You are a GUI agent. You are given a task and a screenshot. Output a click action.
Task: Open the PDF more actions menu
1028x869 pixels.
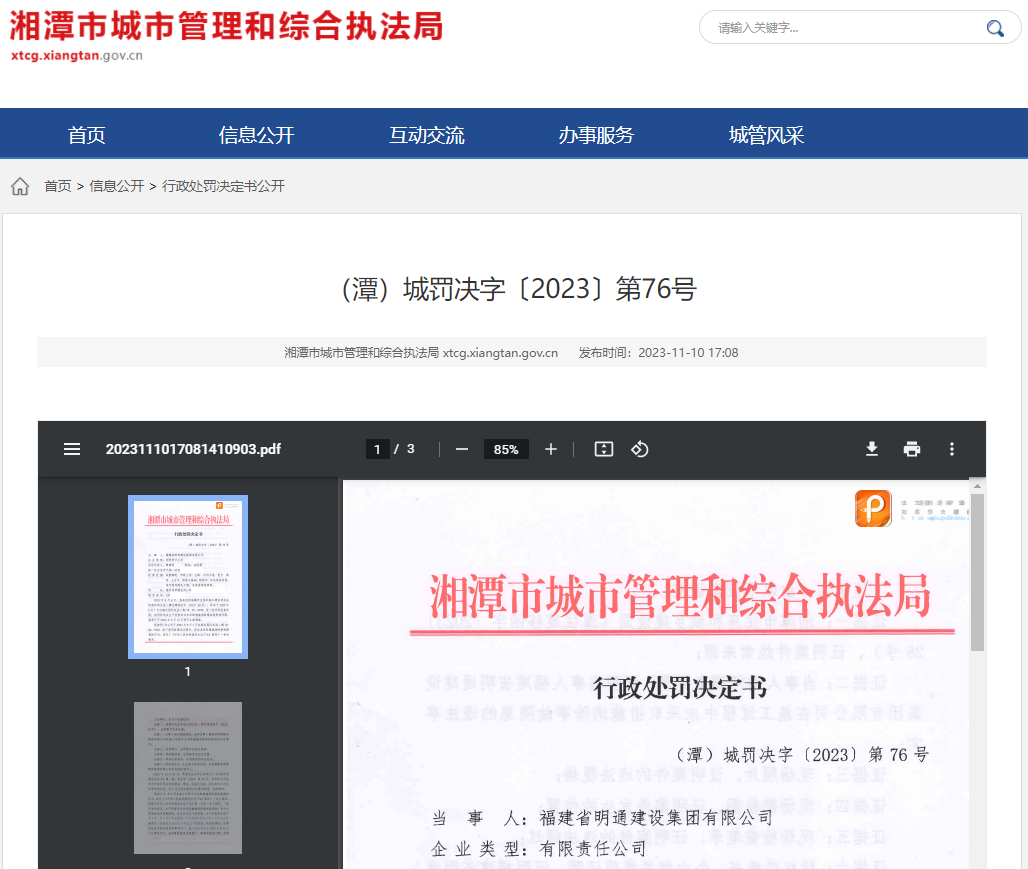(x=952, y=449)
